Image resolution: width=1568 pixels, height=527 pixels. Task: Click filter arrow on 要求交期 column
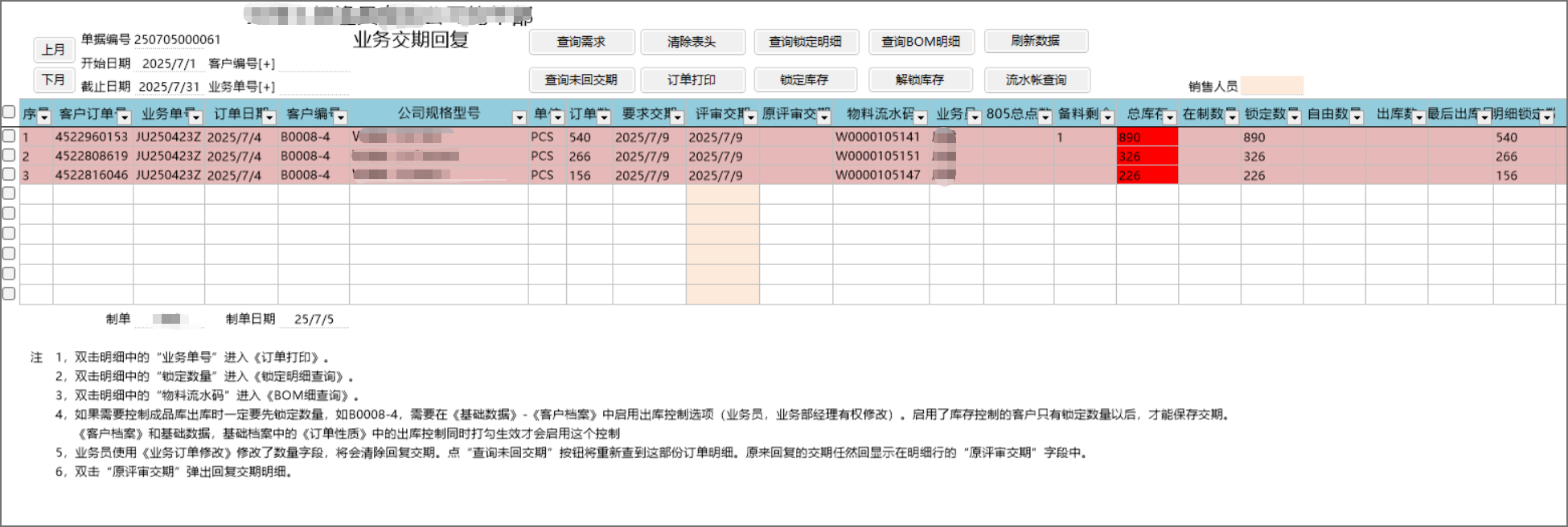(x=677, y=117)
